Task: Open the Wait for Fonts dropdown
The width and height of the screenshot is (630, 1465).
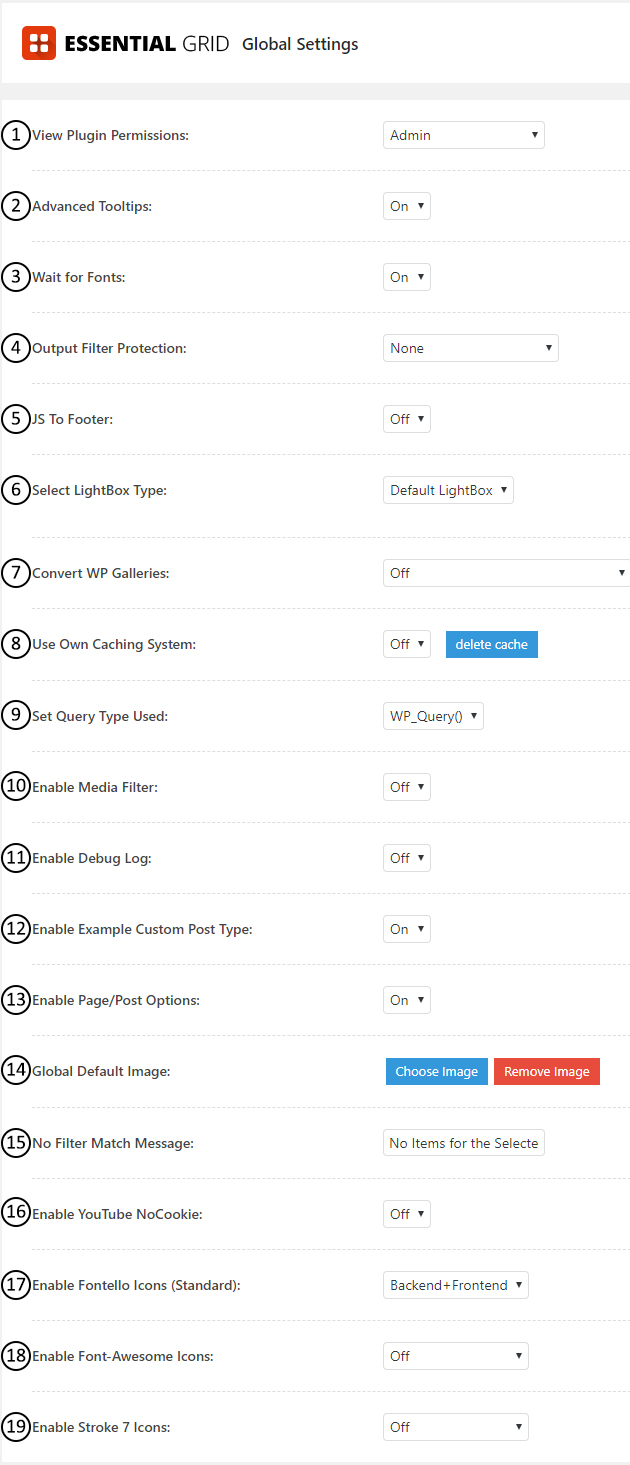Action: [x=406, y=276]
